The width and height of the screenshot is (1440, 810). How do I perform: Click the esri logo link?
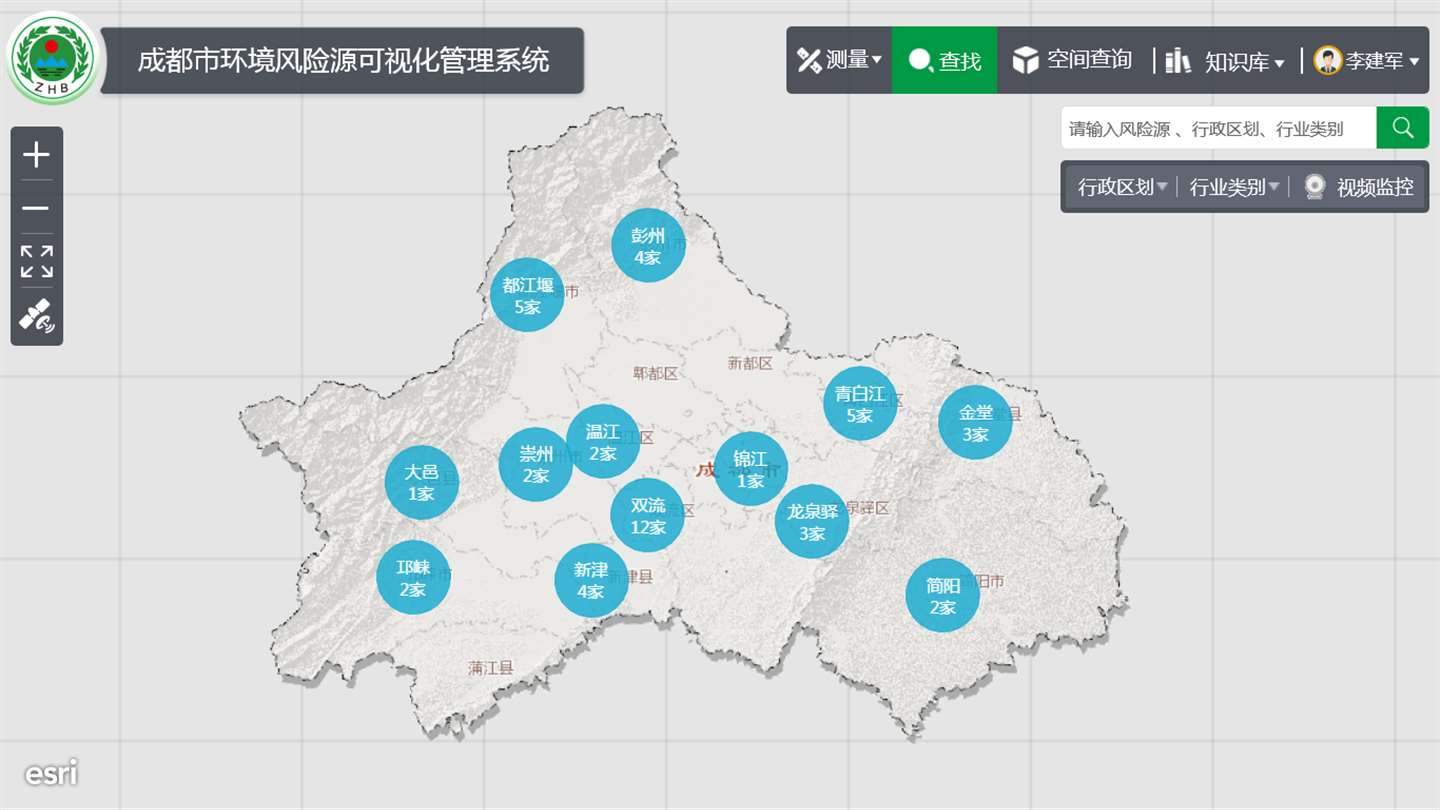coord(51,772)
